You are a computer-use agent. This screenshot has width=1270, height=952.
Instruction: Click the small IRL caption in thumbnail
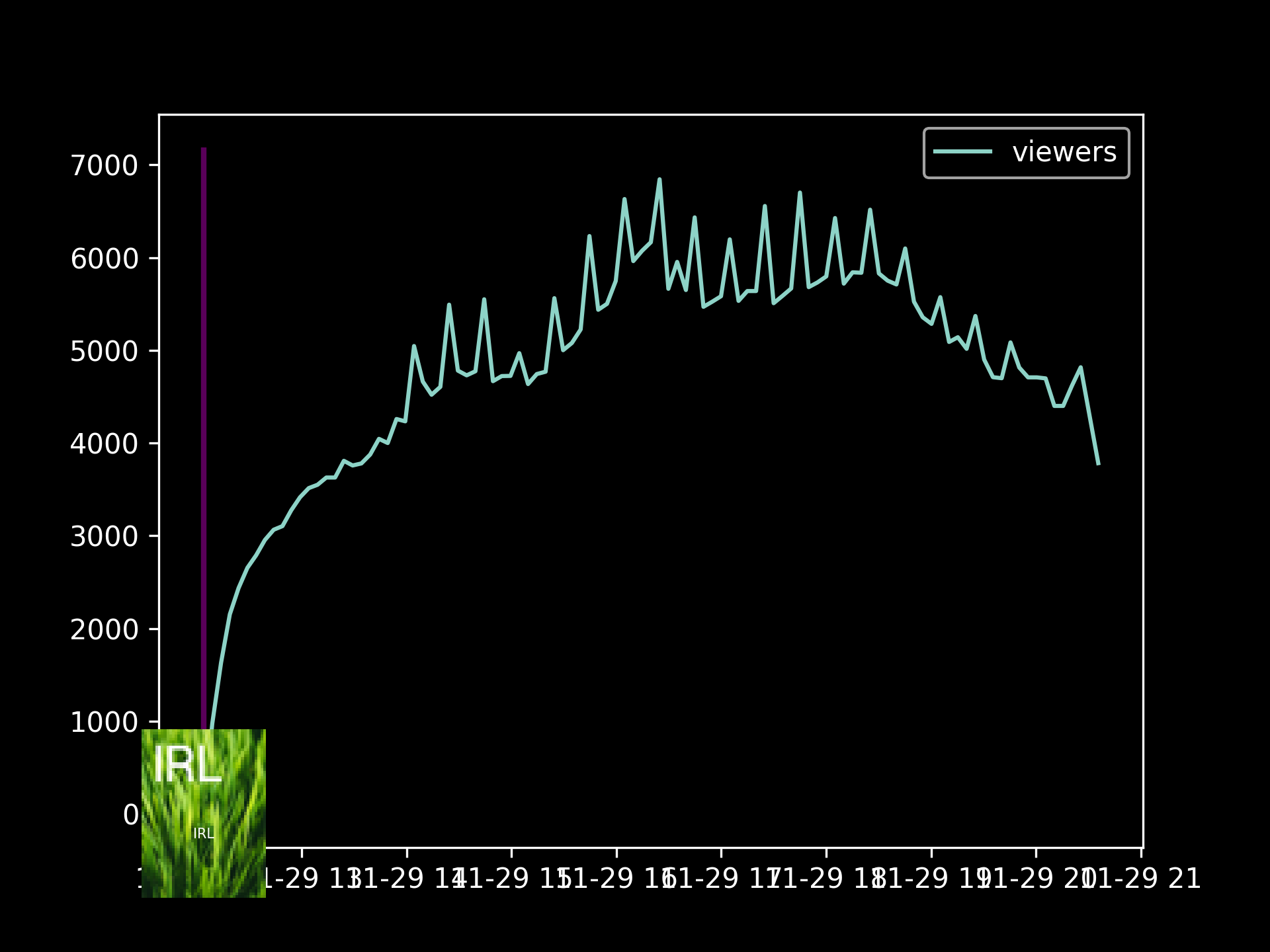click(204, 834)
